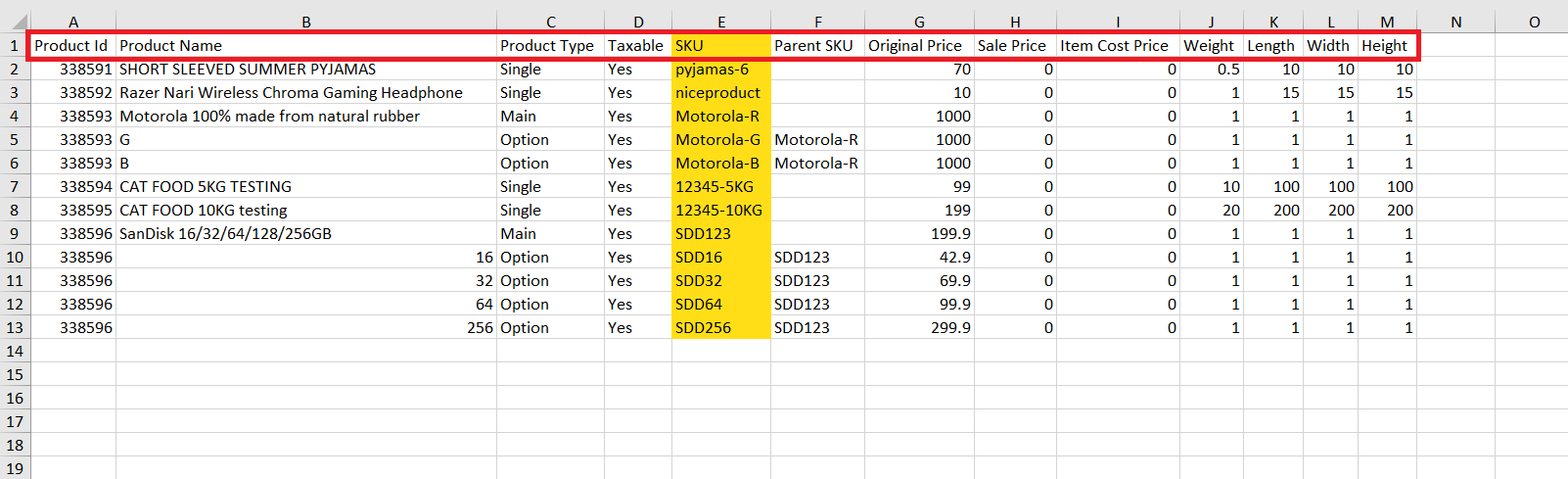Select the Height header cell

point(1387,46)
